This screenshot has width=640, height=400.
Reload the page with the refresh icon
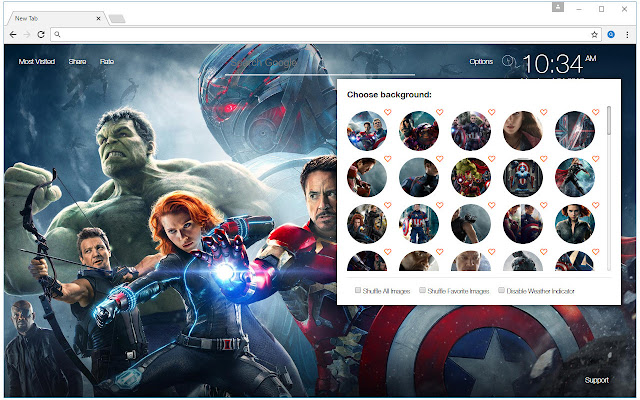coord(41,35)
